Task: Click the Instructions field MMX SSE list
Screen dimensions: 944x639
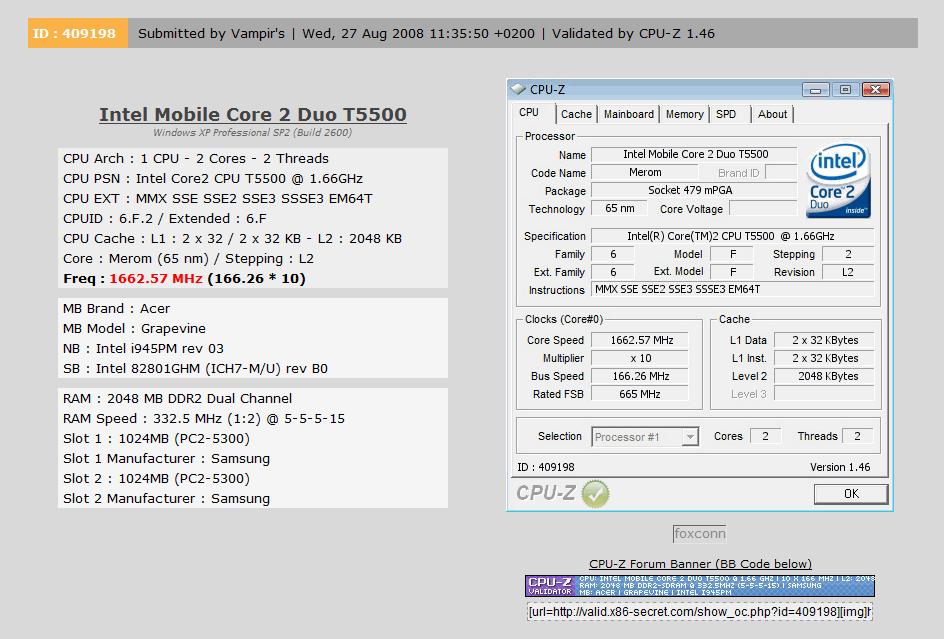Action: [733, 290]
